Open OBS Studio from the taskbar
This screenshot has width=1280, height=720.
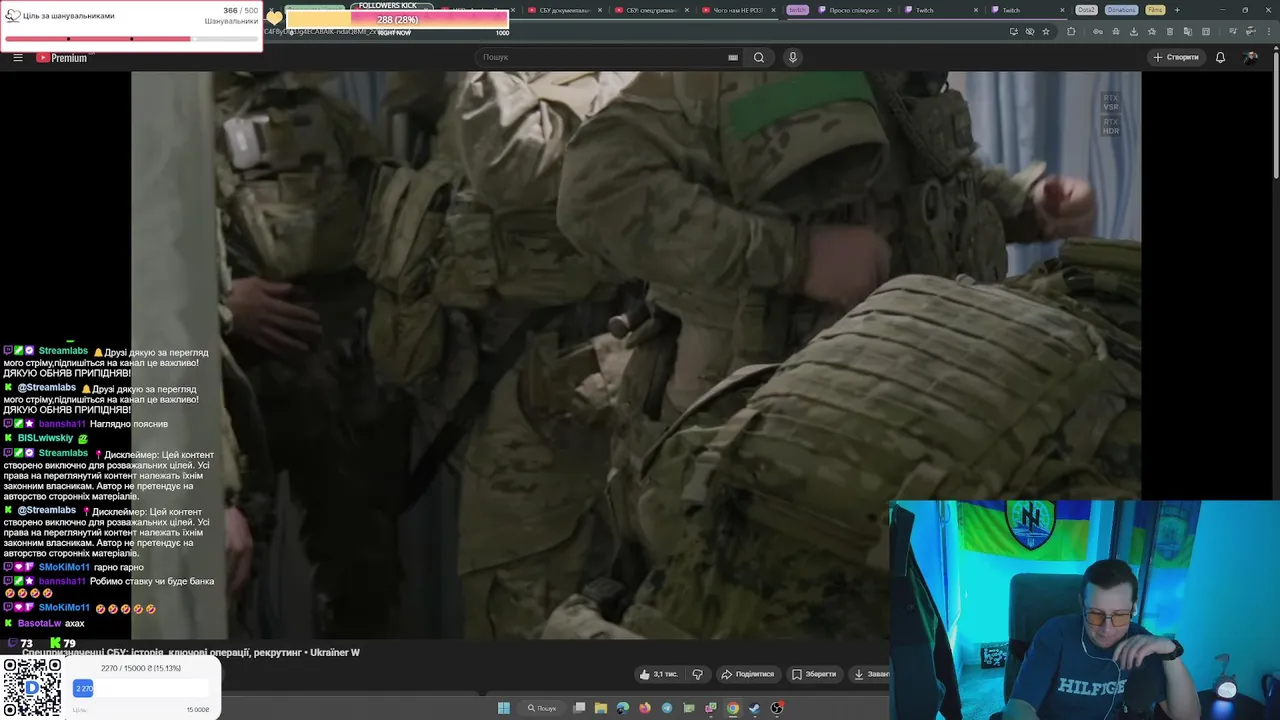(776, 708)
